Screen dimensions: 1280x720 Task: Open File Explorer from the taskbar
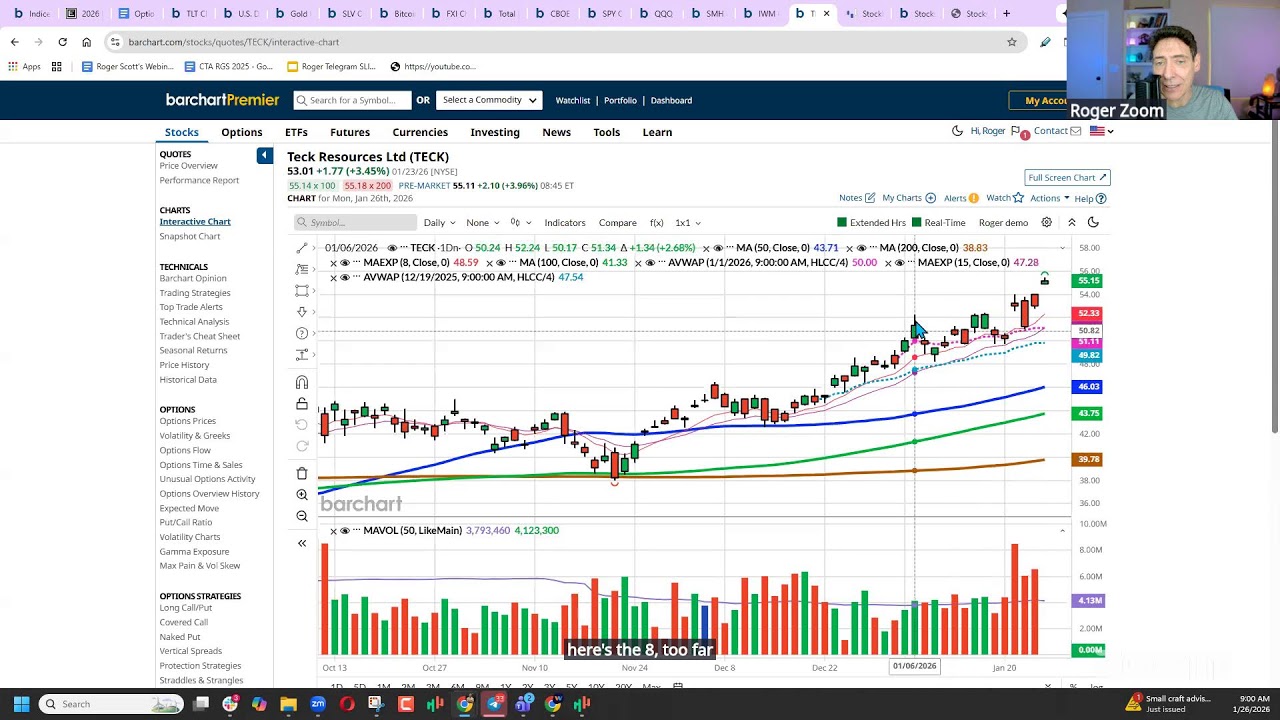[x=288, y=704]
